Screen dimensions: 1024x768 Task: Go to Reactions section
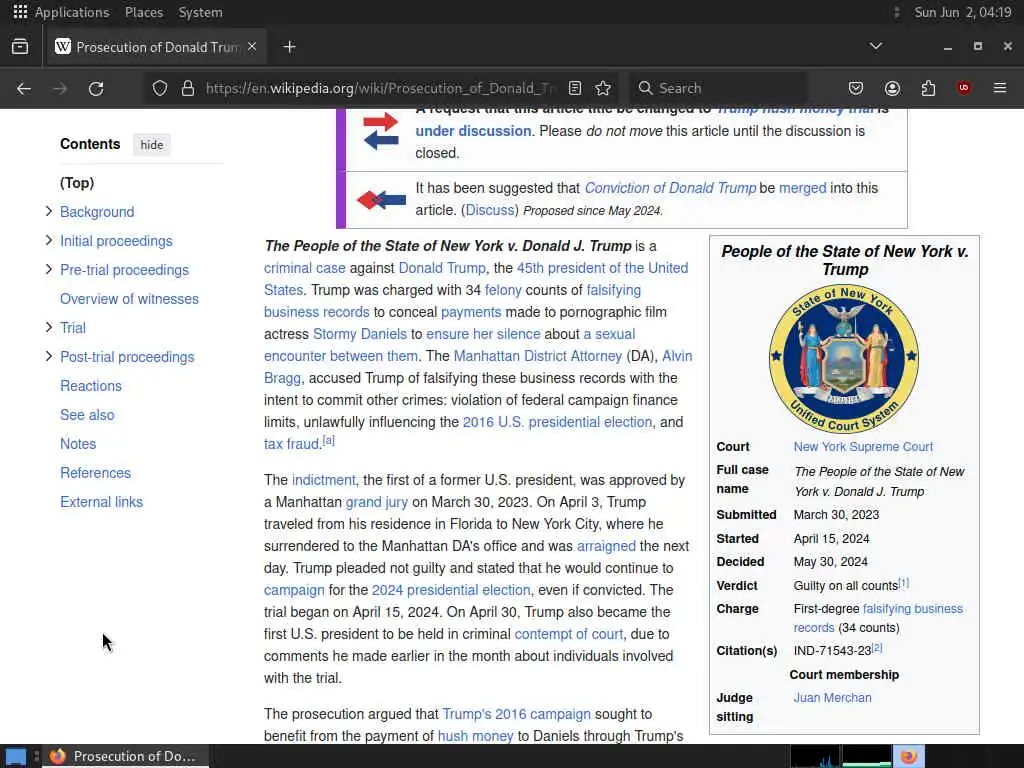pos(91,385)
